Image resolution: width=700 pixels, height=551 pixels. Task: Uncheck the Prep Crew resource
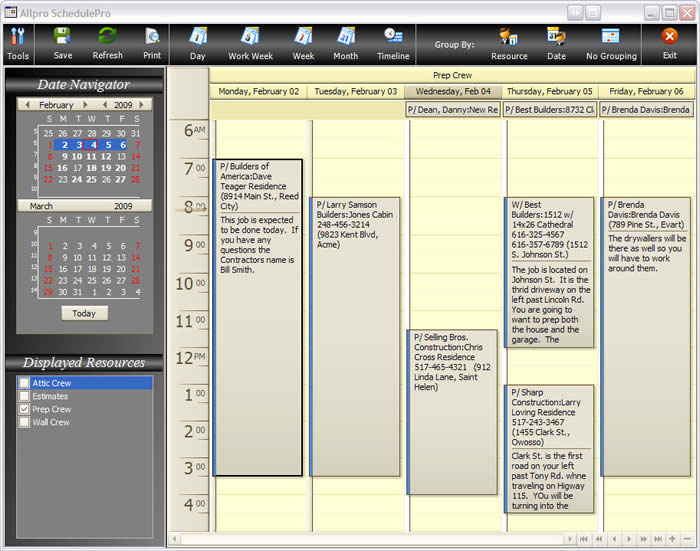pyautogui.click(x=25, y=409)
